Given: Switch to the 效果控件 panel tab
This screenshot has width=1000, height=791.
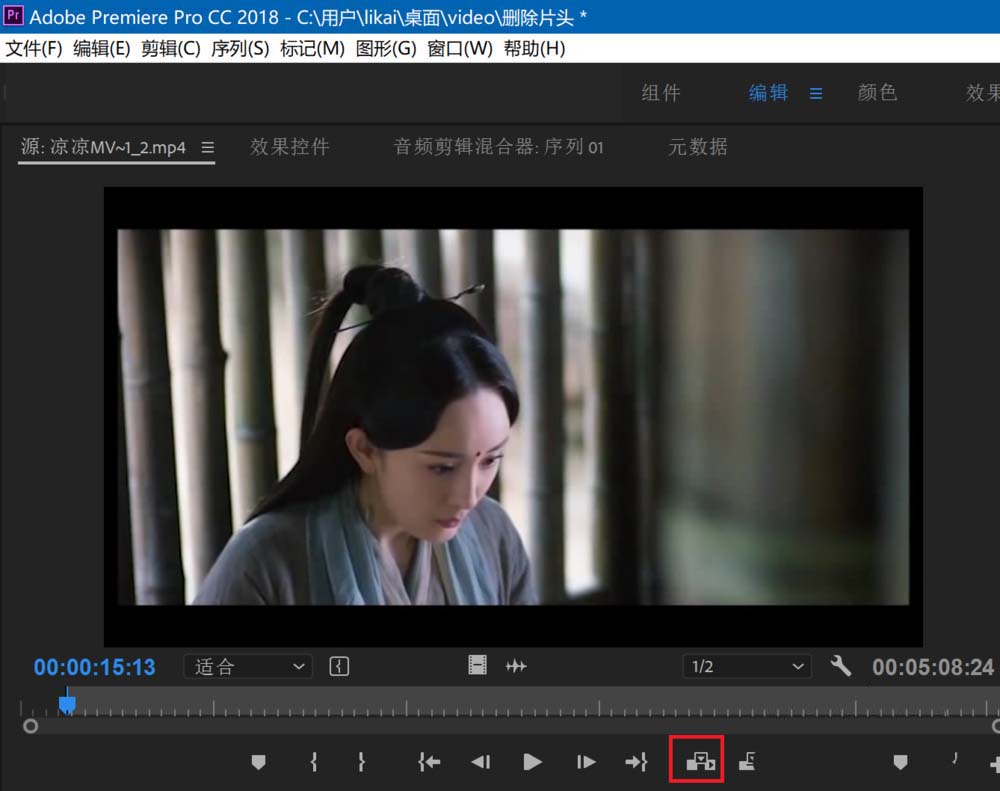Looking at the screenshot, I should (x=290, y=147).
